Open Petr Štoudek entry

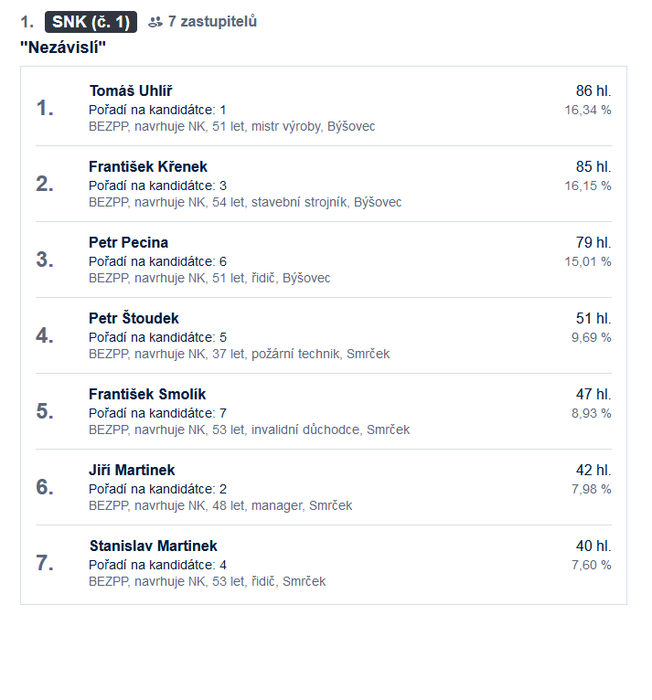[x=134, y=318]
